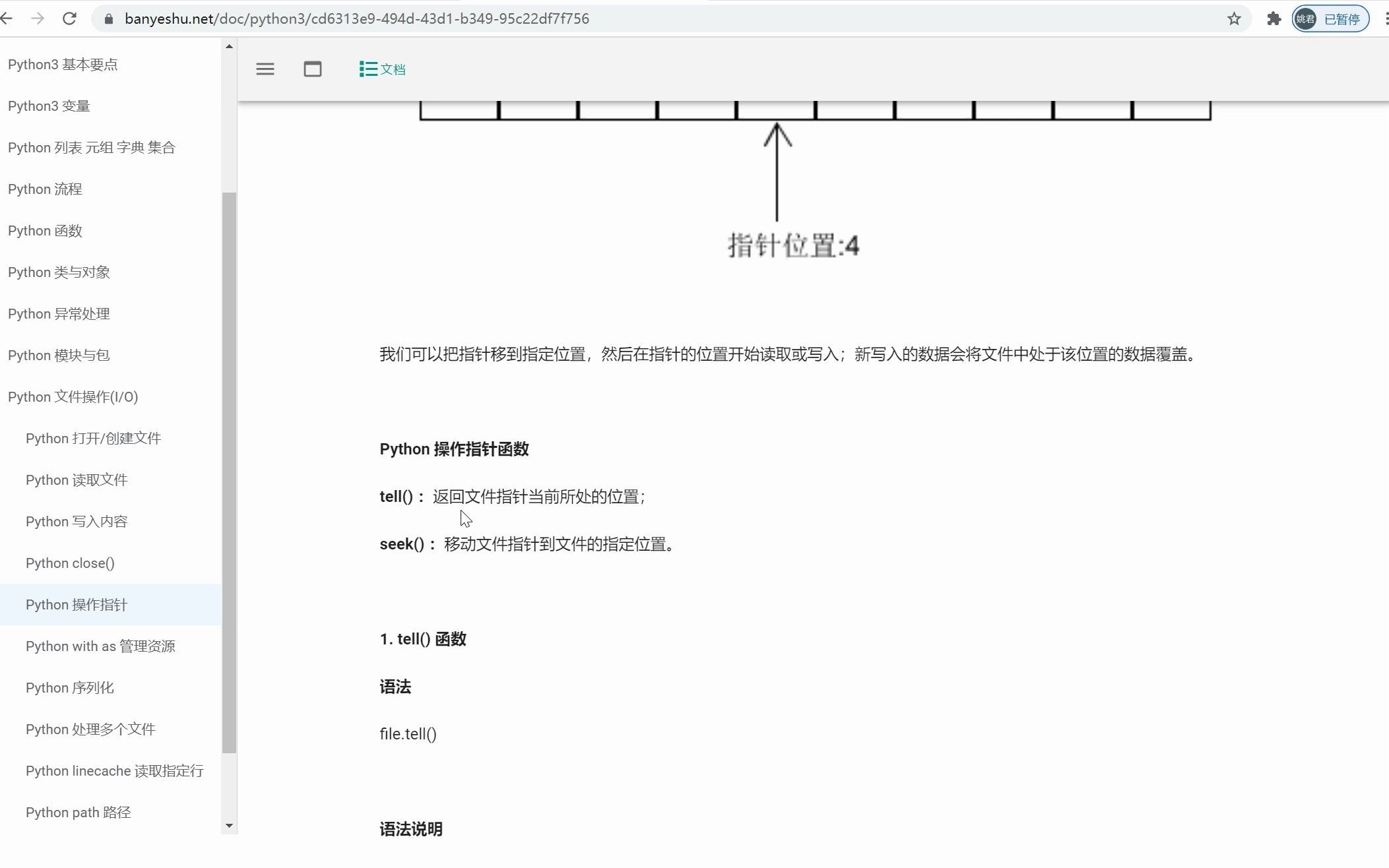Click the hamburger menu icon
Screen dimensions: 1389x868
tap(265, 69)
